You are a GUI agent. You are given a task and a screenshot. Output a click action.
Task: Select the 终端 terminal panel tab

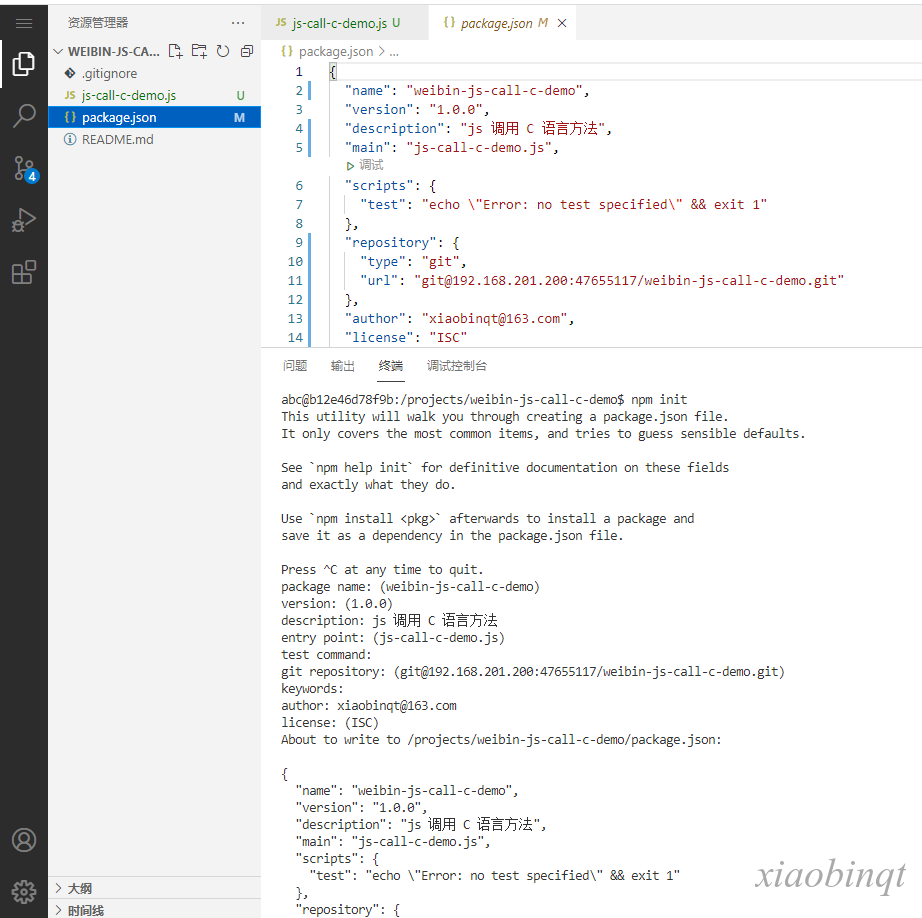click(x=390, y=366)
